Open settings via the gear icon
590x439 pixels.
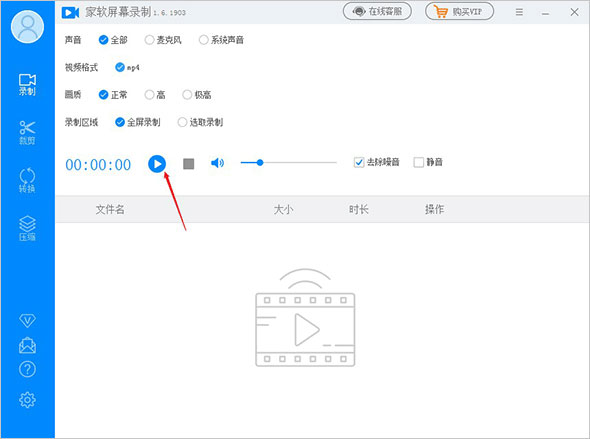27,400
